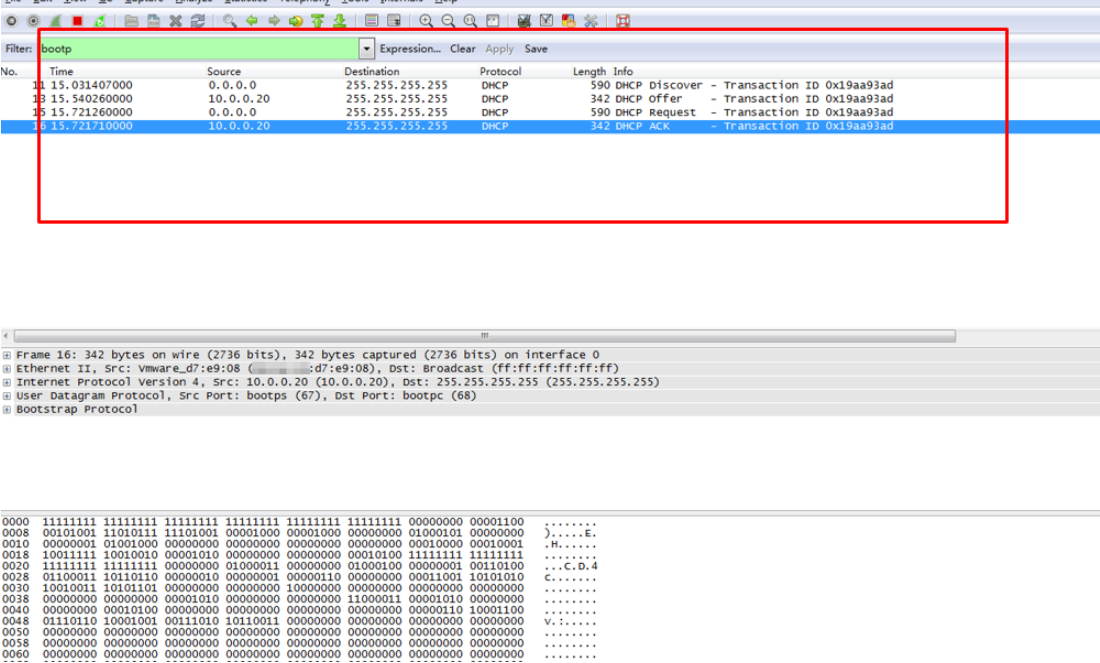Click the bootp filter input field
The width and height of the screenshot is (1100, 663).
[x=199, y=49]
